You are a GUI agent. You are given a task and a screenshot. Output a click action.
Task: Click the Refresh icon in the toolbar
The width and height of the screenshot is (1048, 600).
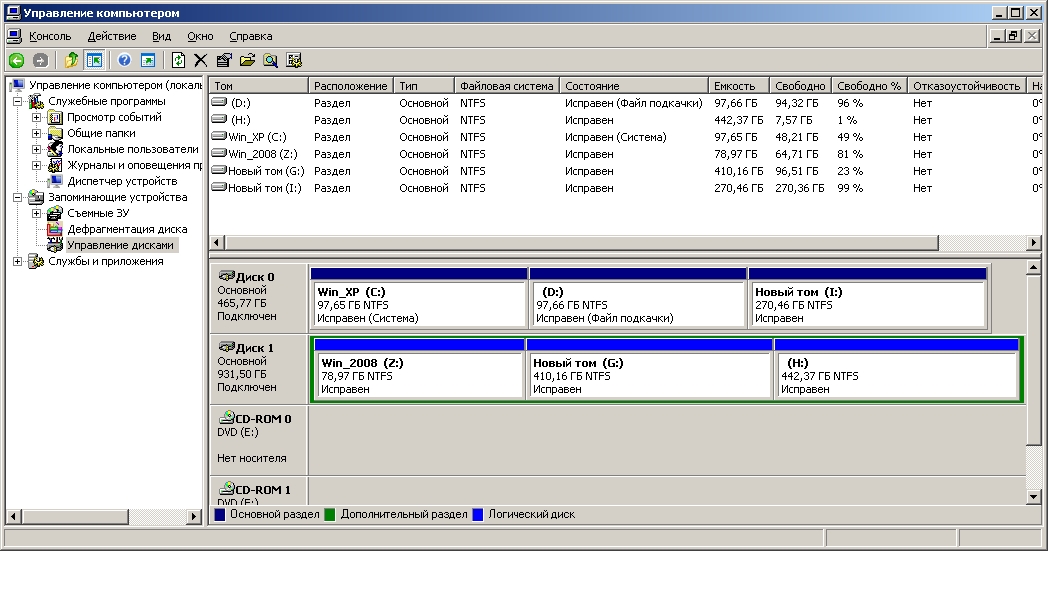178,60
